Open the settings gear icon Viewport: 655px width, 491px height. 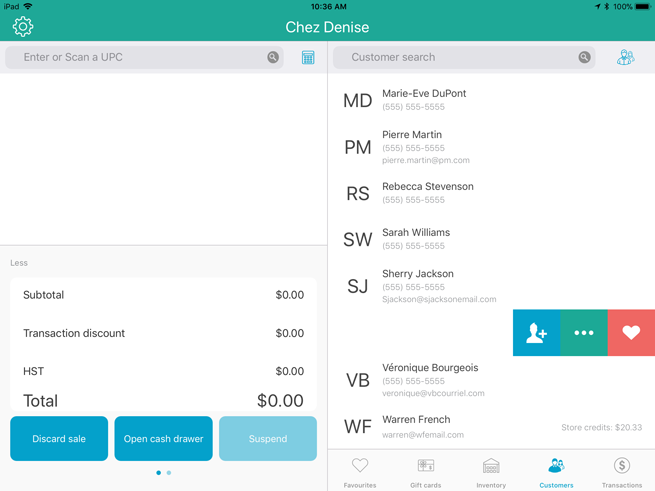22,27
